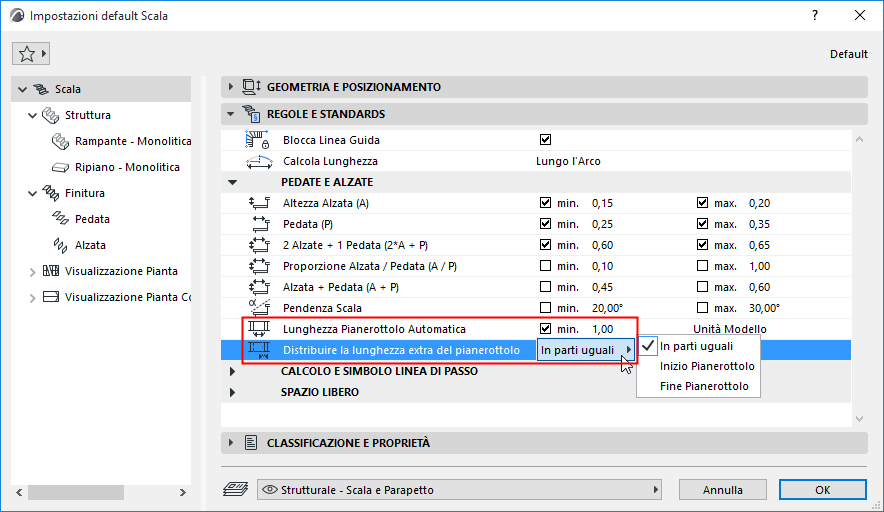This screenshot has width=884, height=512.
Task: Toggle Pedata (P) min checkbox
Action: (x=545, y=223)
